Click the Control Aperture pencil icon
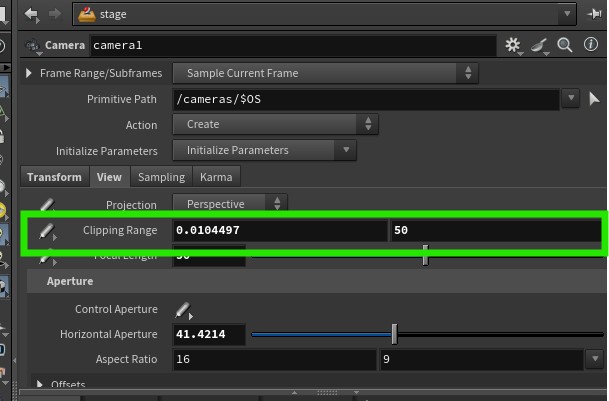The image size is (609, 401). [x=183, y=310]
